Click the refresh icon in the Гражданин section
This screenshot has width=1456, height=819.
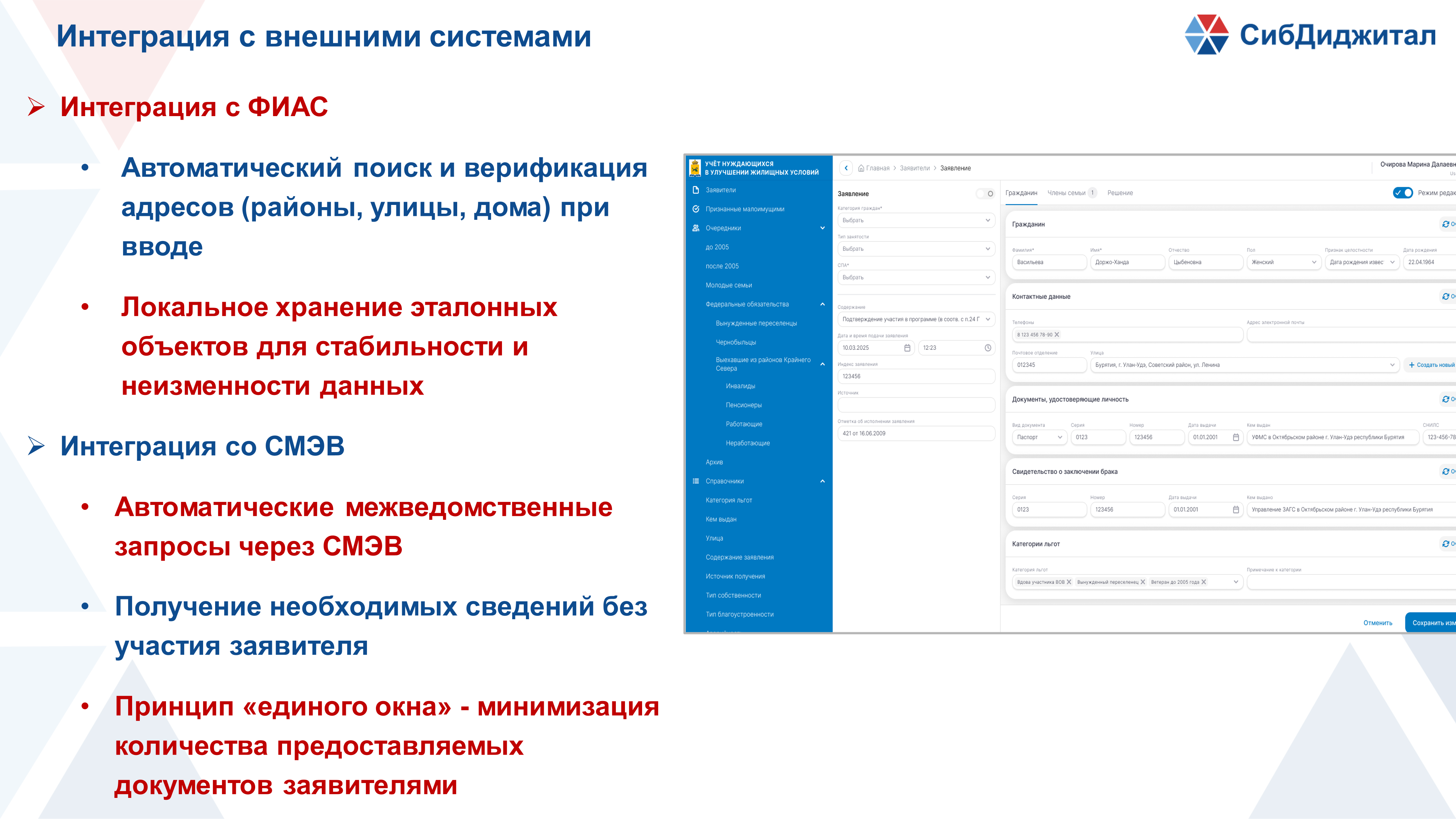1445,224
